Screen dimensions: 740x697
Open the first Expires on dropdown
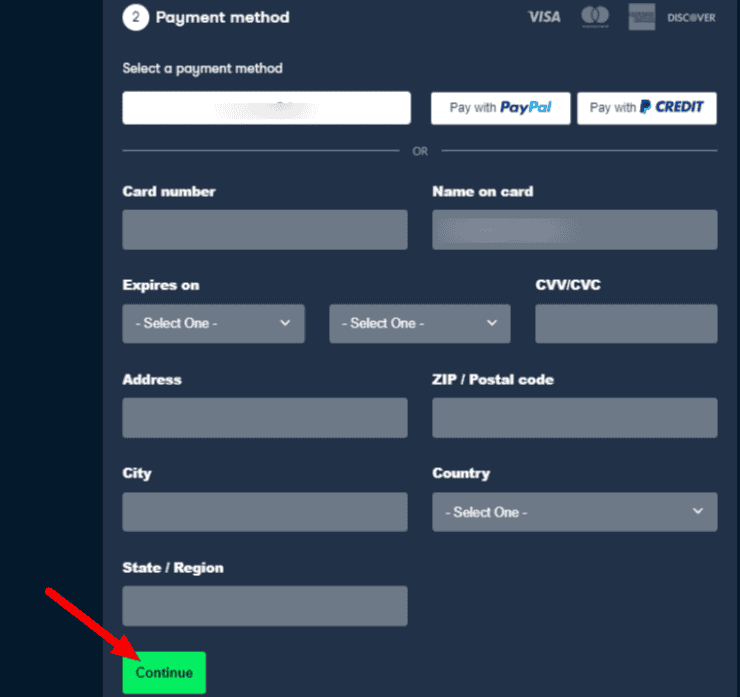tap(213, 323)
